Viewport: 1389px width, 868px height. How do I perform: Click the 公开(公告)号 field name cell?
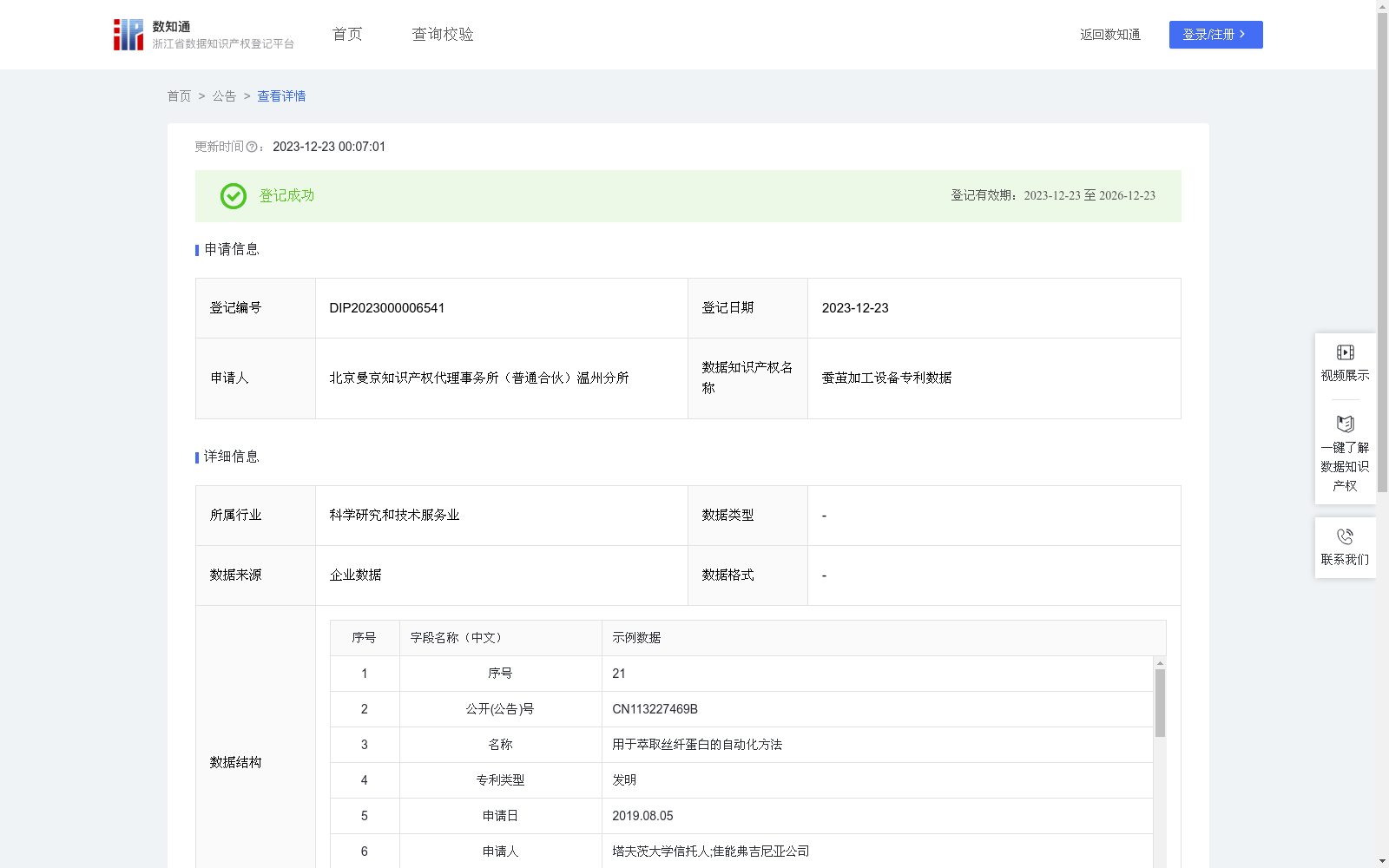(500, 709)
